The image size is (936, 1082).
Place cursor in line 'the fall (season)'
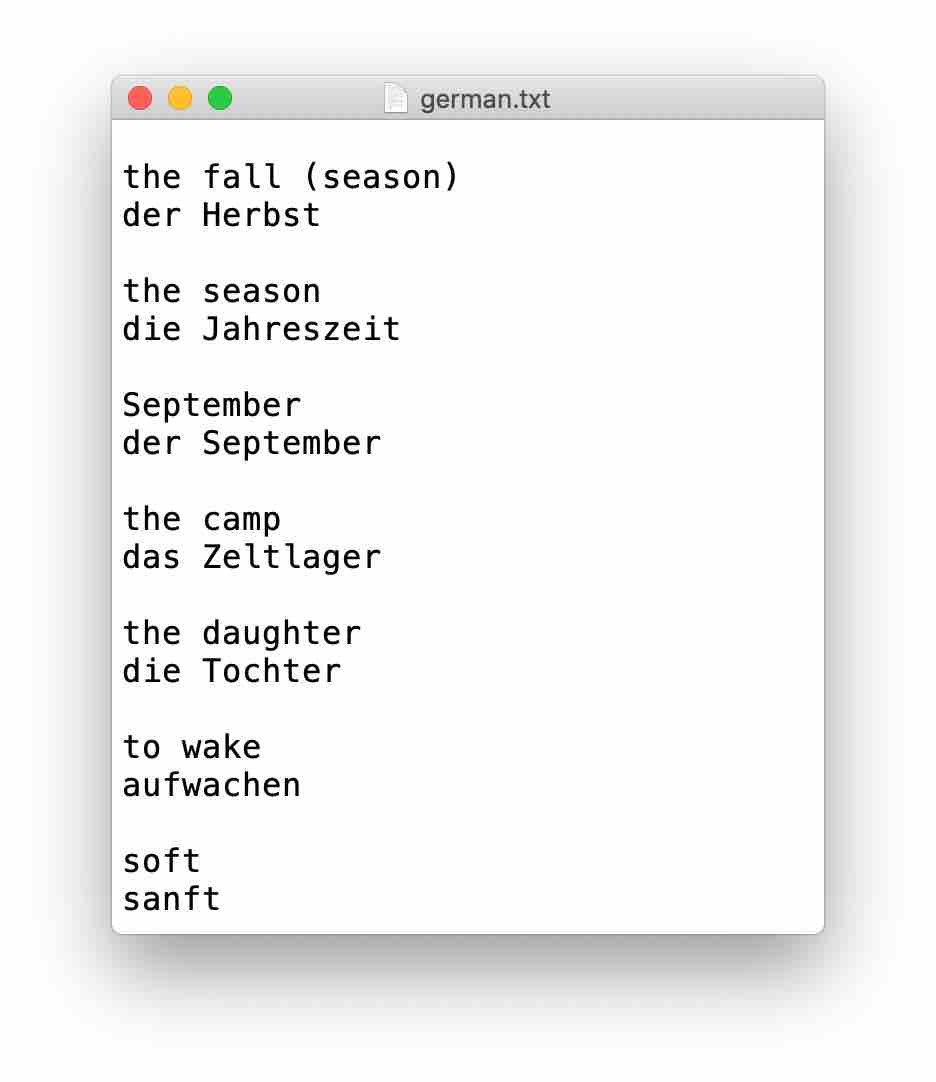[291, 177]
